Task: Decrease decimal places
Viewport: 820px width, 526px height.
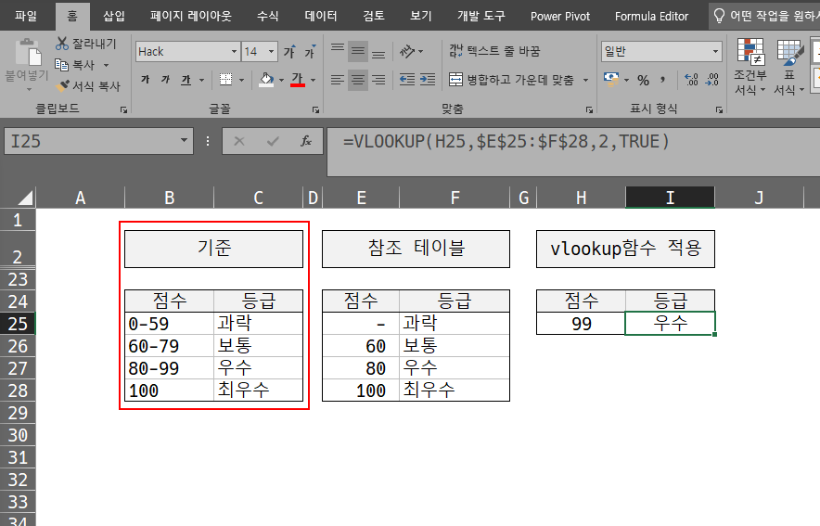Action: coord(712,79)
